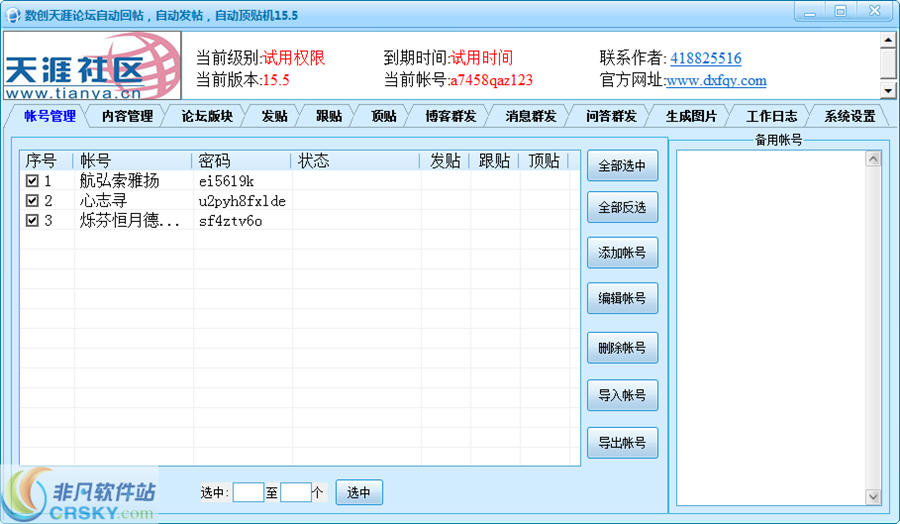900x524 pixels.
Task: Click the 帐号 column header
Action: pos(133,161)
